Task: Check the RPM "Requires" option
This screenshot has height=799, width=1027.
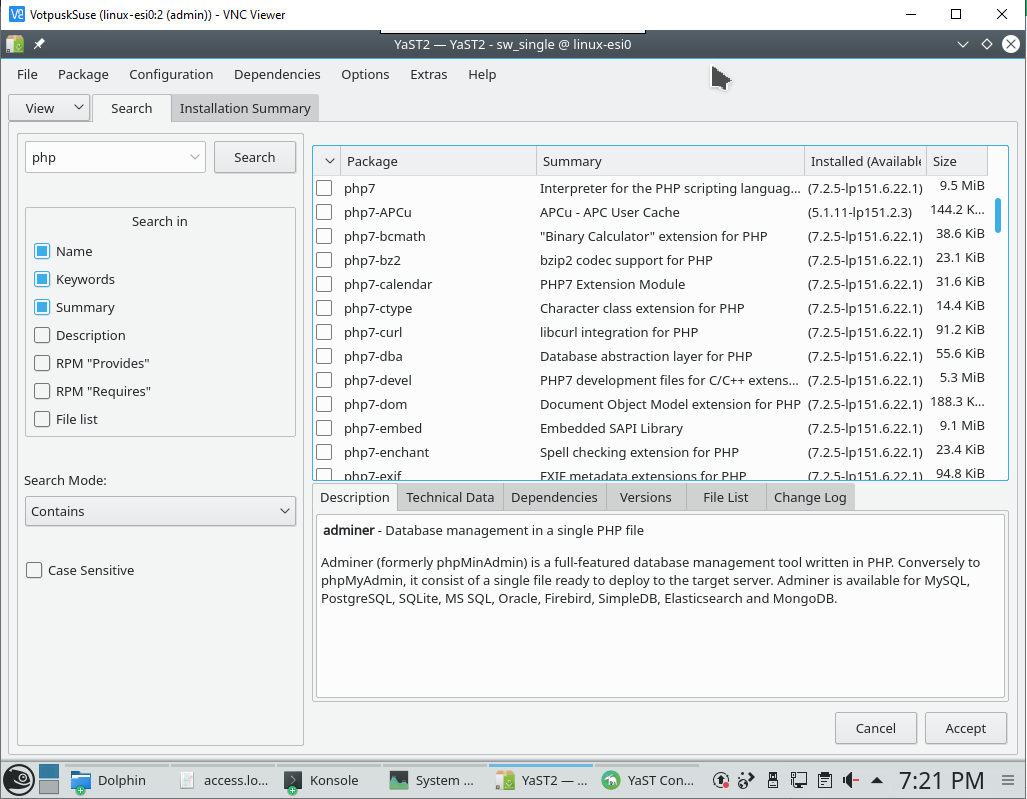Action: click(x=42, y=391)
